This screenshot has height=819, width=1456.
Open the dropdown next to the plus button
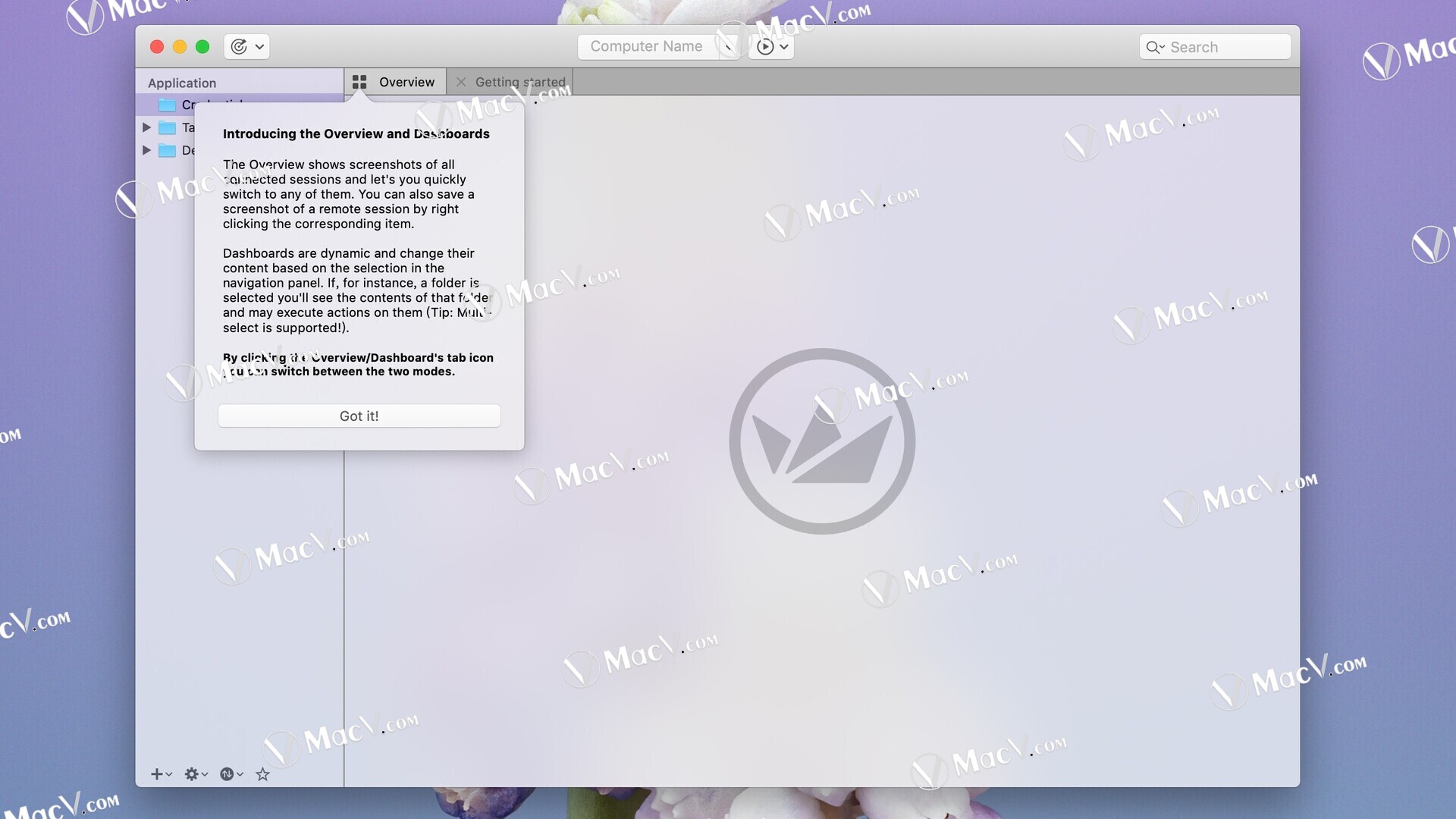(168, 774)
